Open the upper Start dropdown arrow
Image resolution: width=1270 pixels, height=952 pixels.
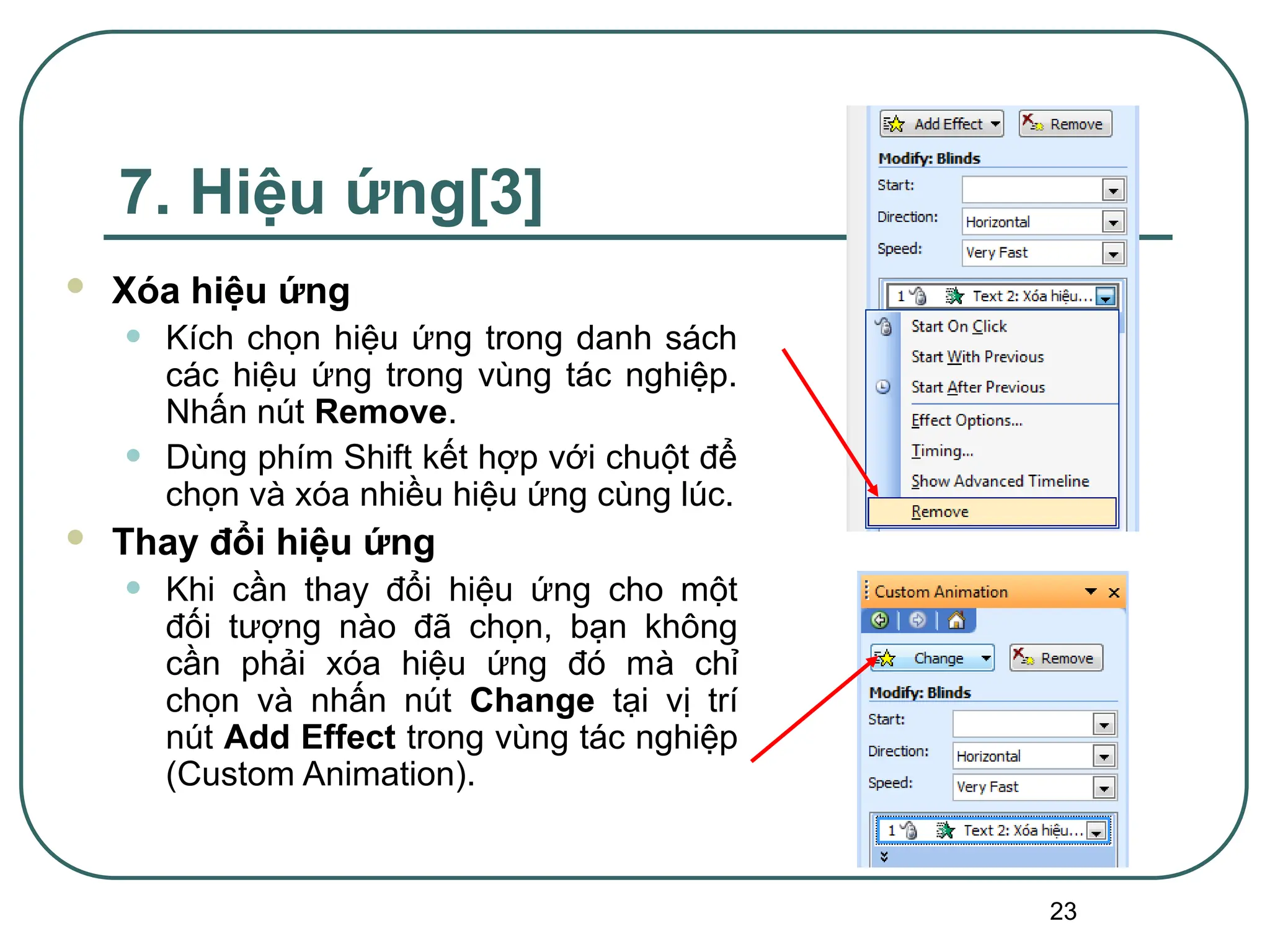coord(1113,190)
